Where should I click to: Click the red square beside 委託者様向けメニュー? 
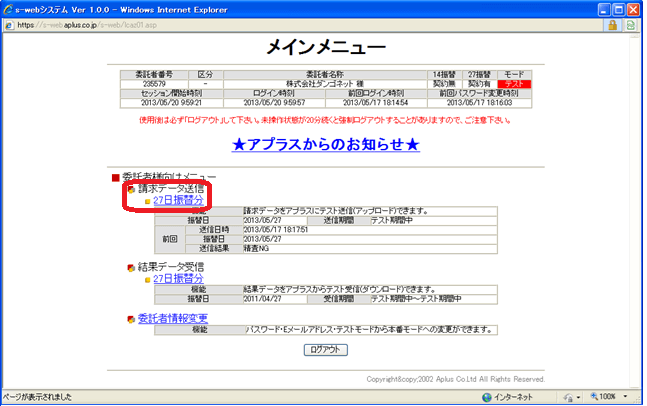tap(115, 177)
